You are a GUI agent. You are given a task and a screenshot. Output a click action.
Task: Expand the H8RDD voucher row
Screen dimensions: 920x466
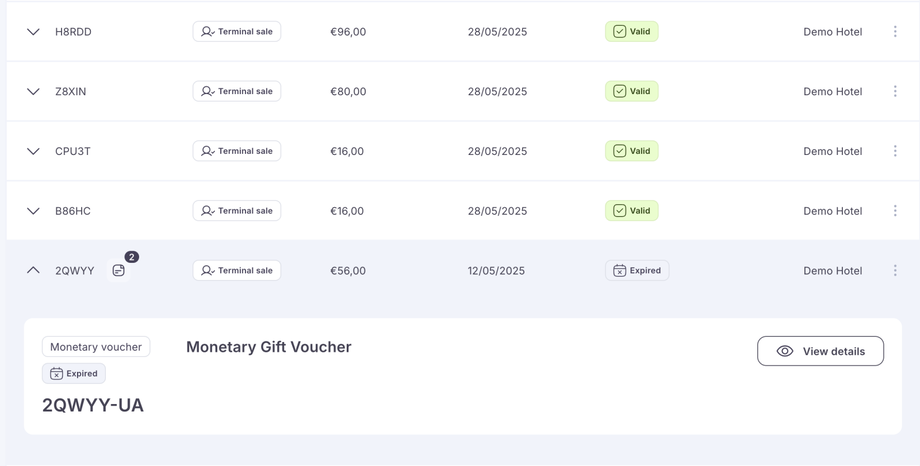click(x=33, y=32)
